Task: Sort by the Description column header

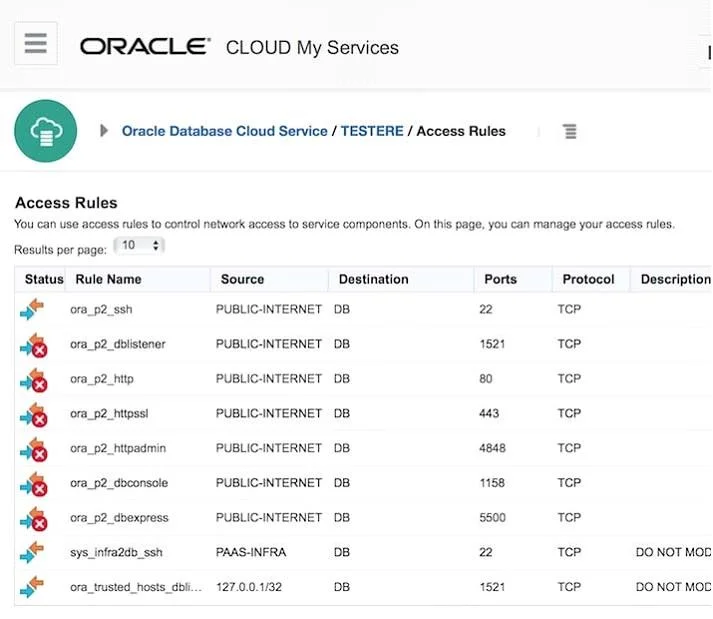Action: (x=675, y=279)
